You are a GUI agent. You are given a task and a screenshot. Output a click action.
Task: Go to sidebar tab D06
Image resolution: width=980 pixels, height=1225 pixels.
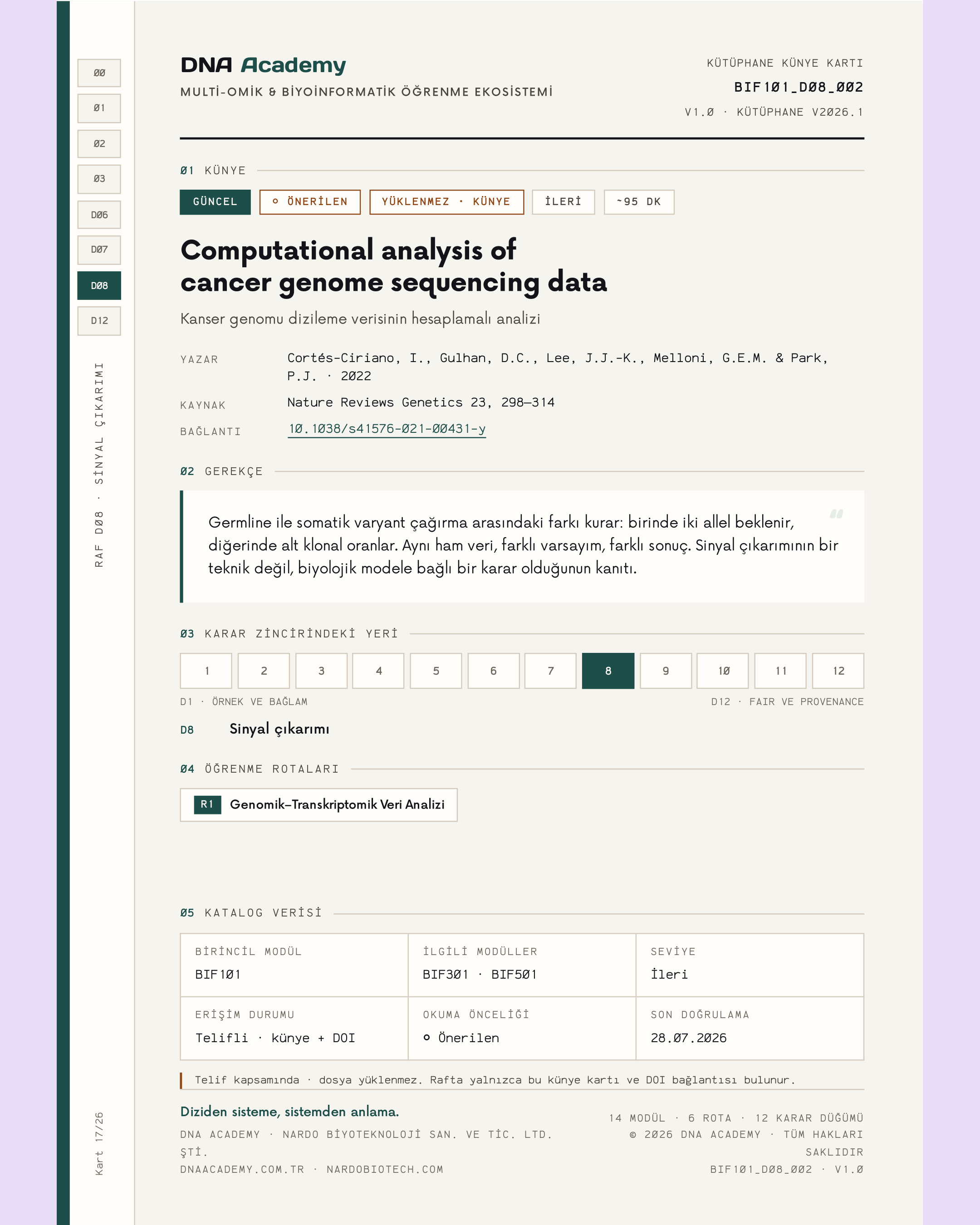pyautogui.click(x=99, y=215)
